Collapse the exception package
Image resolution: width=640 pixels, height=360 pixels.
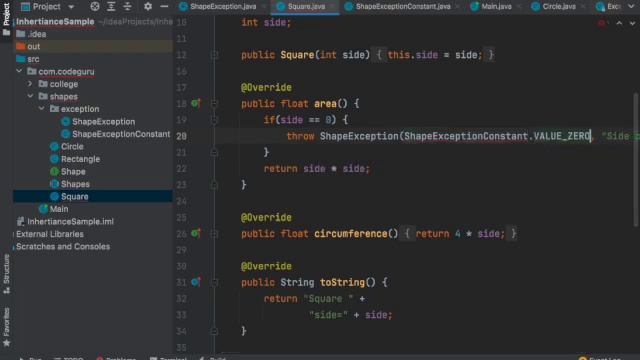coord(42,109)
